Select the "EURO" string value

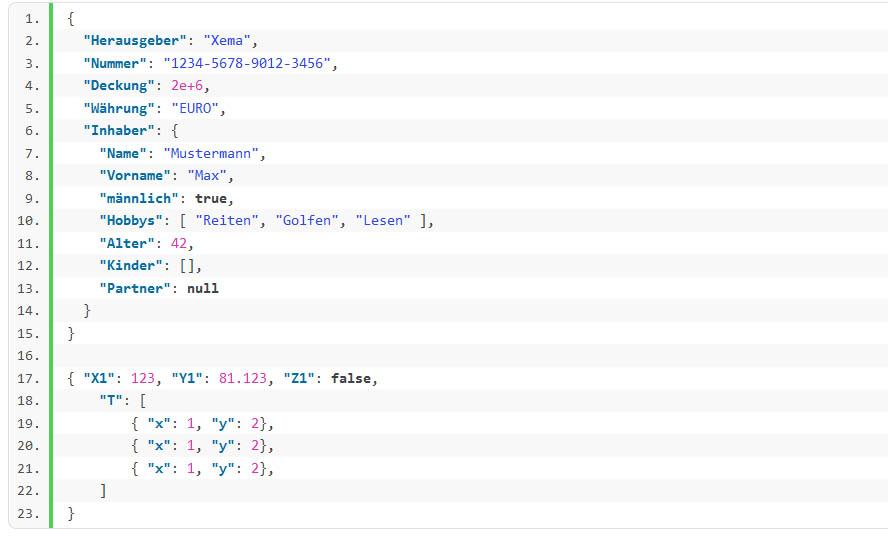coord(195,108)
